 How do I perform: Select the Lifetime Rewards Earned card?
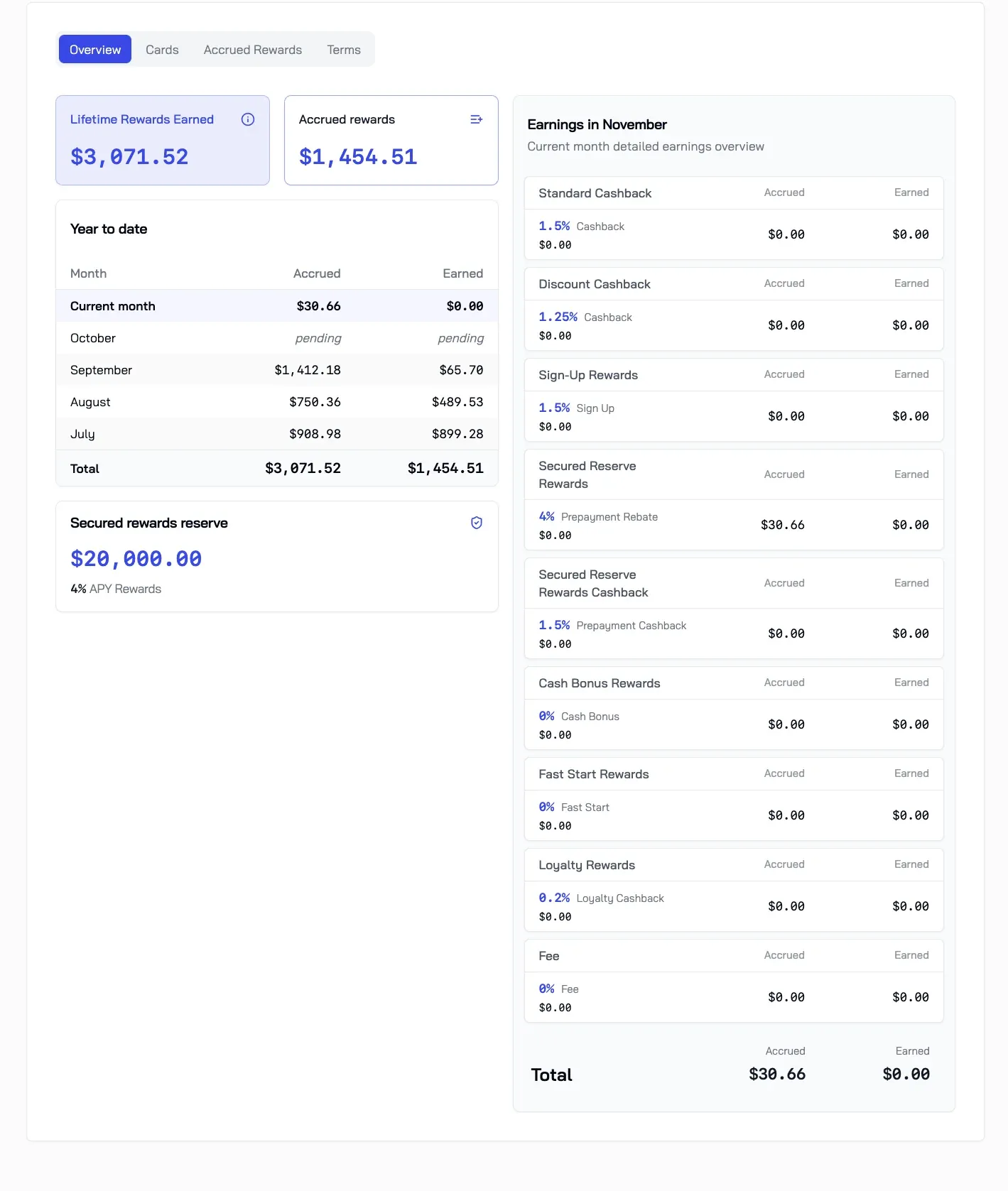click(163, 140)
